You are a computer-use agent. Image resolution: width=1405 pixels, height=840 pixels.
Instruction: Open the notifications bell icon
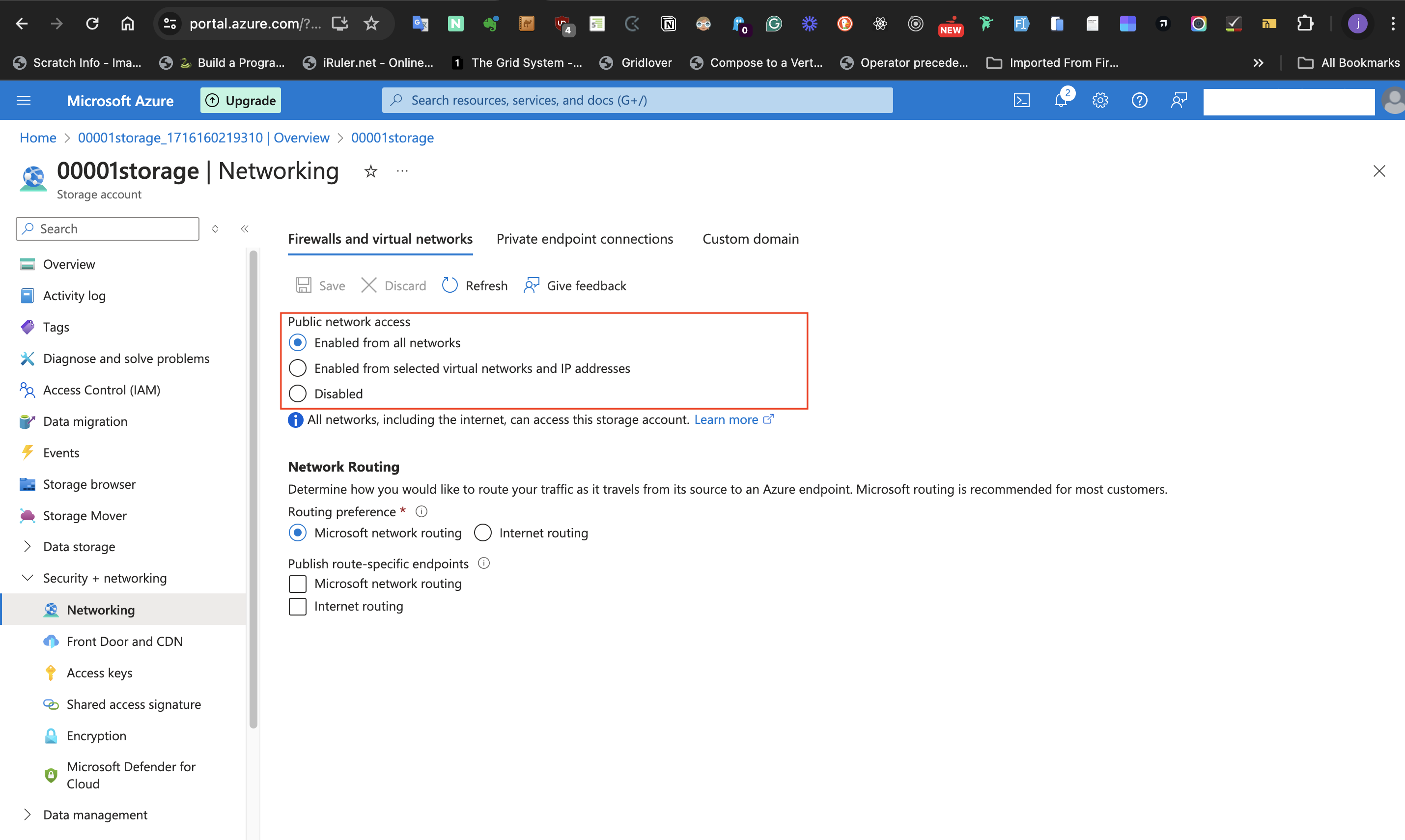pyautogui.click(x=1061, y=100)
